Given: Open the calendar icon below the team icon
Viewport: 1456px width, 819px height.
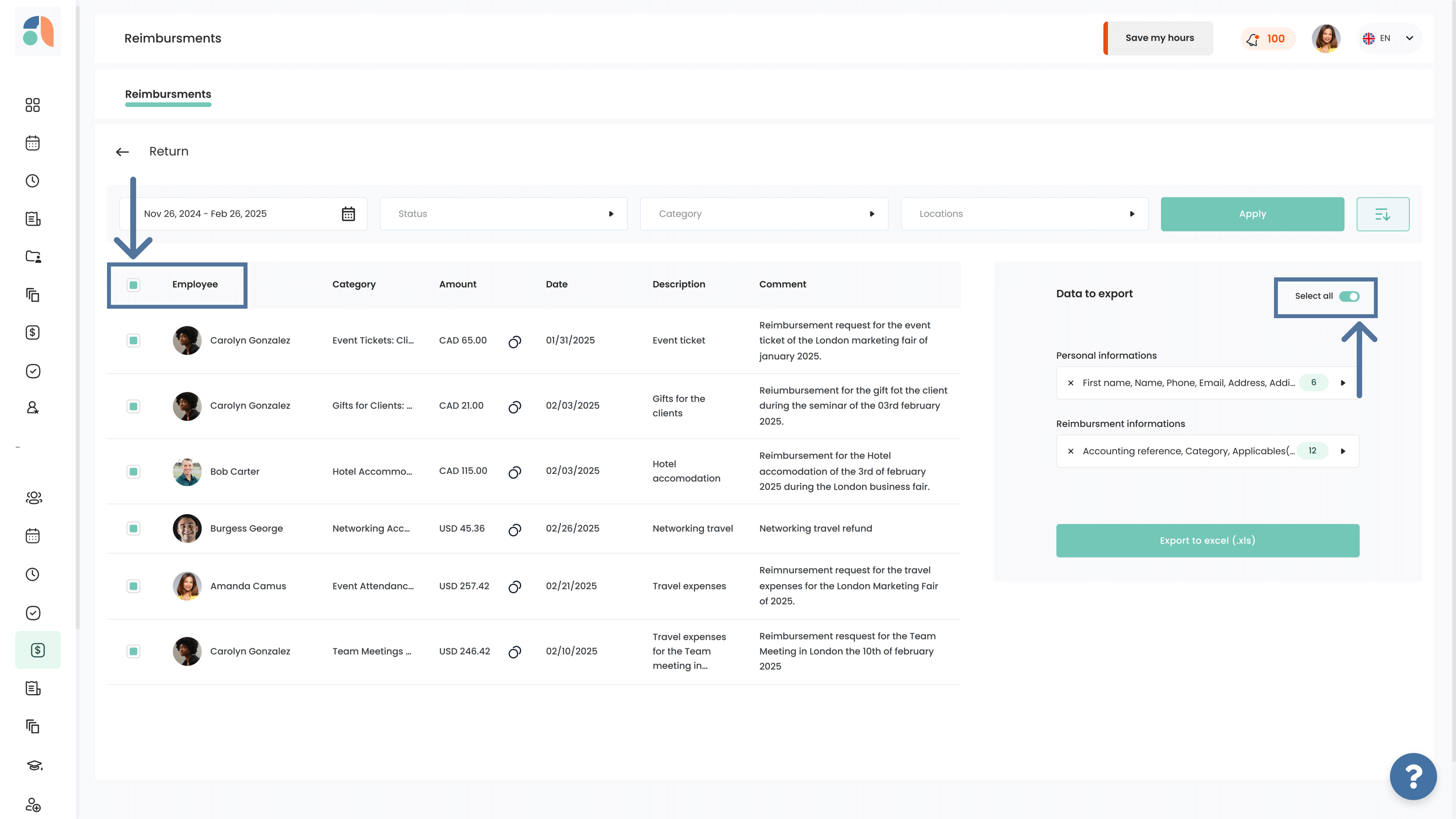Looking at the screenshot, I should (x=33, y=536).
